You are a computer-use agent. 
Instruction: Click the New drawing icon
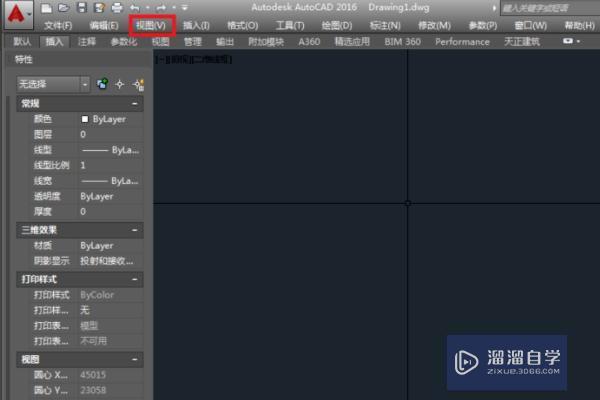[46, 8]
